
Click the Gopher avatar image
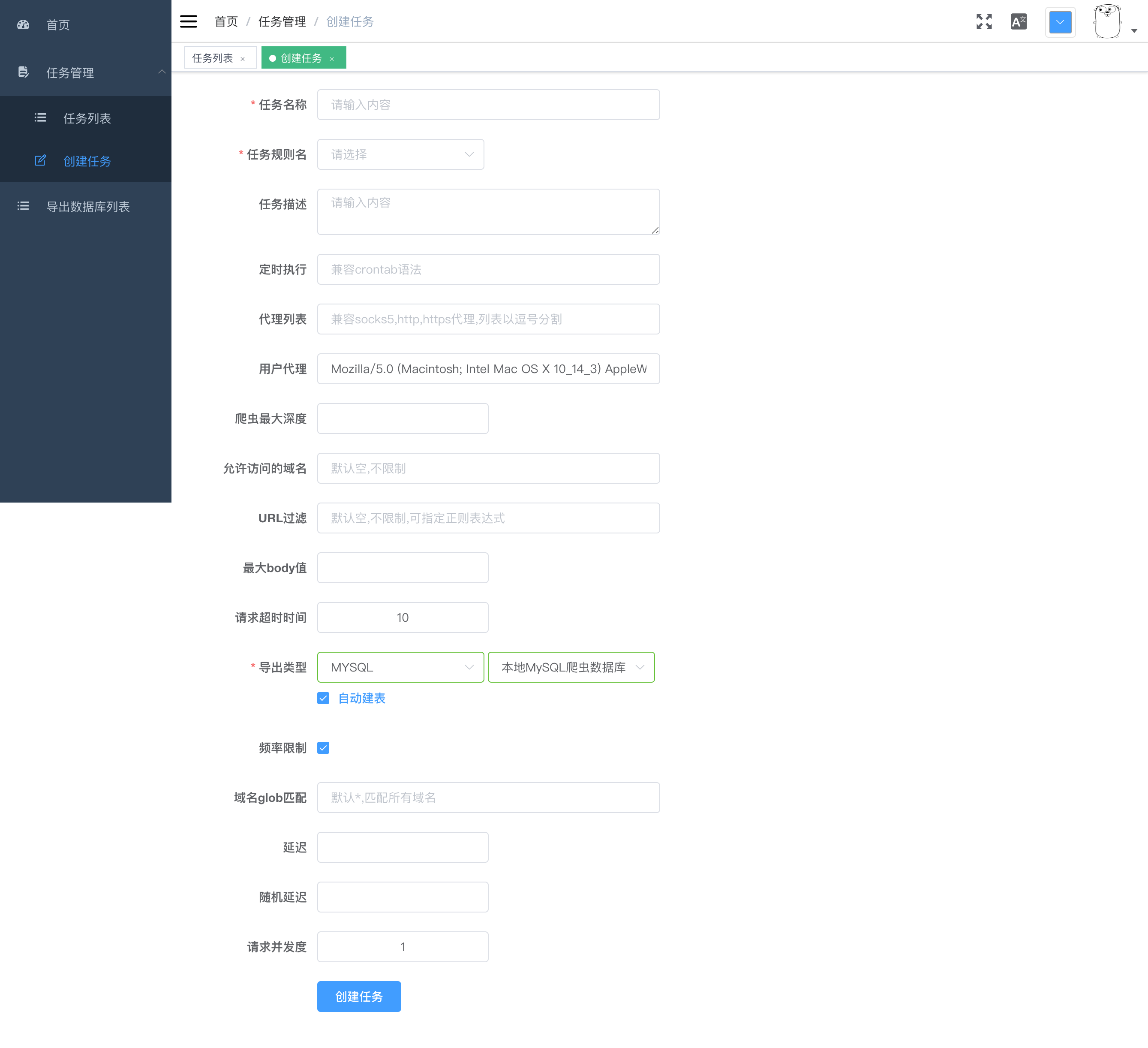click(1107, 21)
